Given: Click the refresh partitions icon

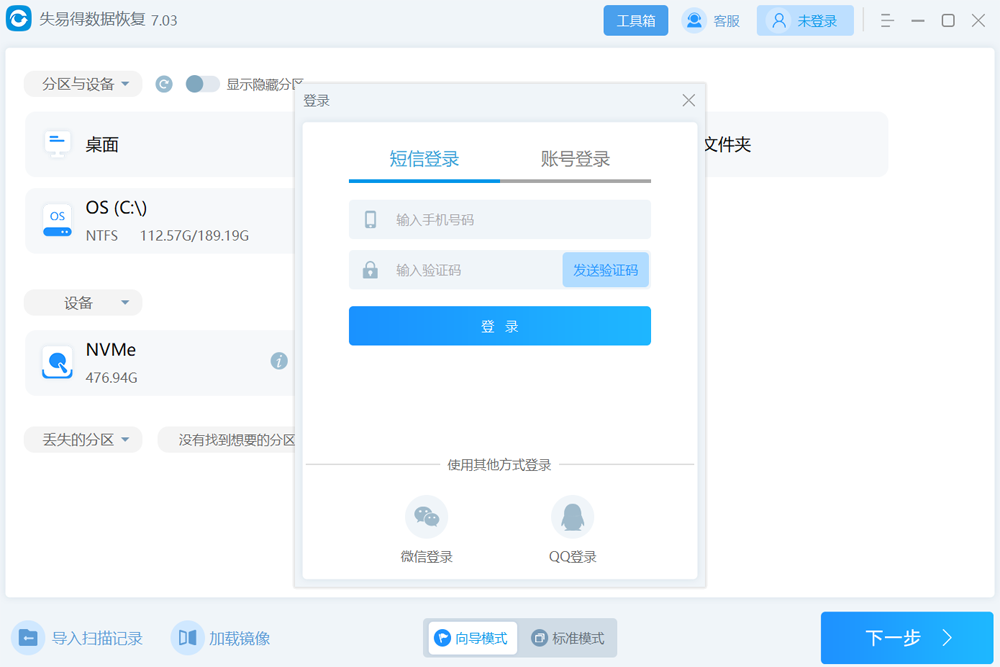Looking at the screenshot, I should click(x=163, y=84).
